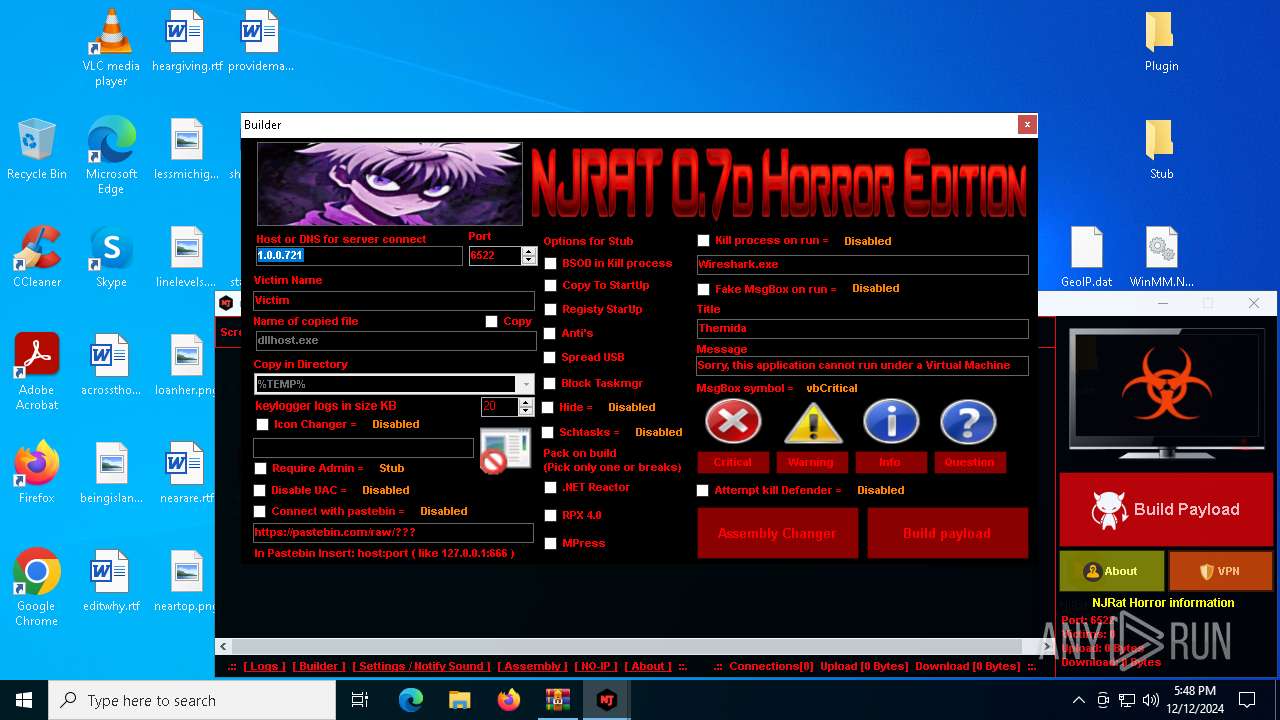
Task: Select the Plugin folder on desktop
Action: [1161, 41]
